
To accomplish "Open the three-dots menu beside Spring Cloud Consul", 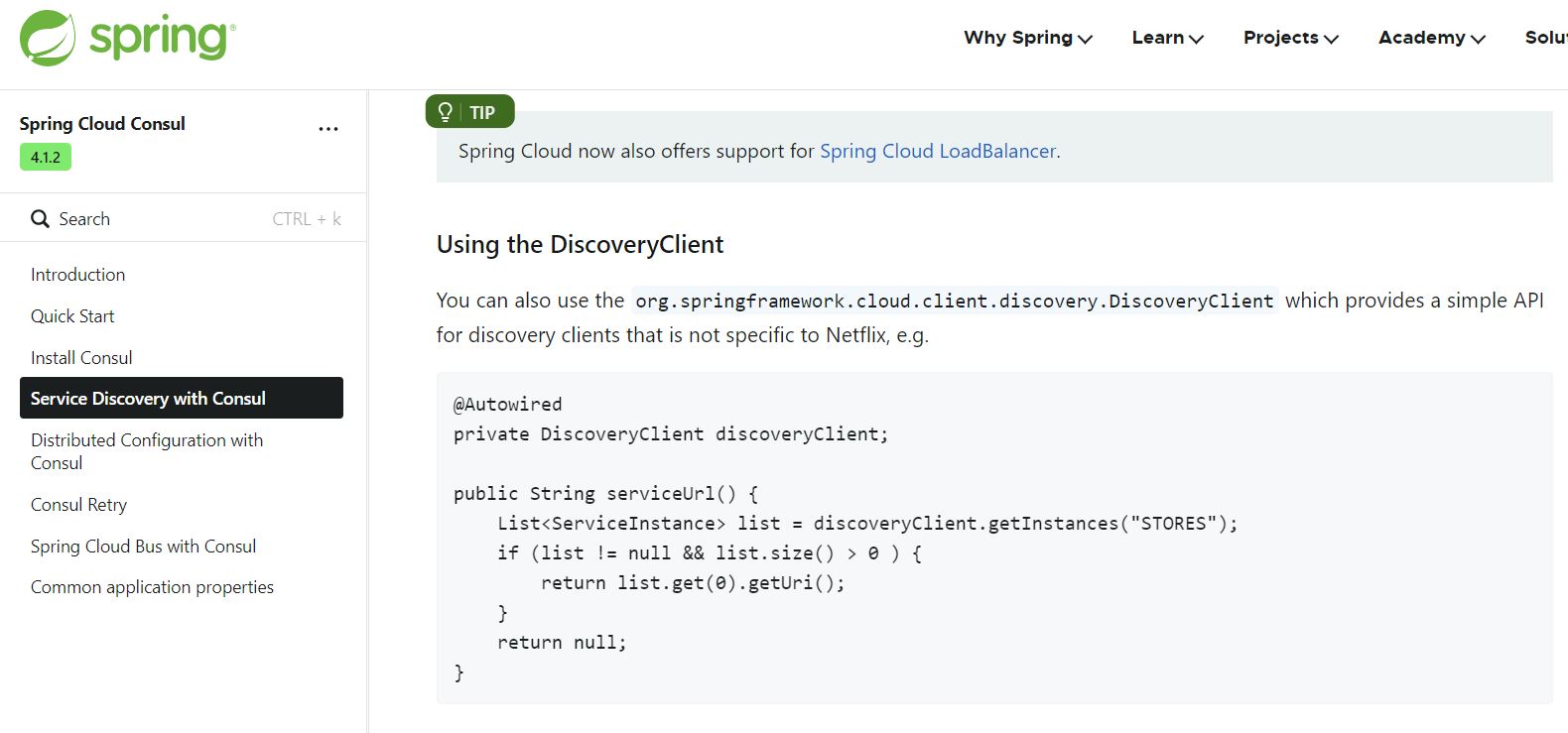I will point(328,129).
